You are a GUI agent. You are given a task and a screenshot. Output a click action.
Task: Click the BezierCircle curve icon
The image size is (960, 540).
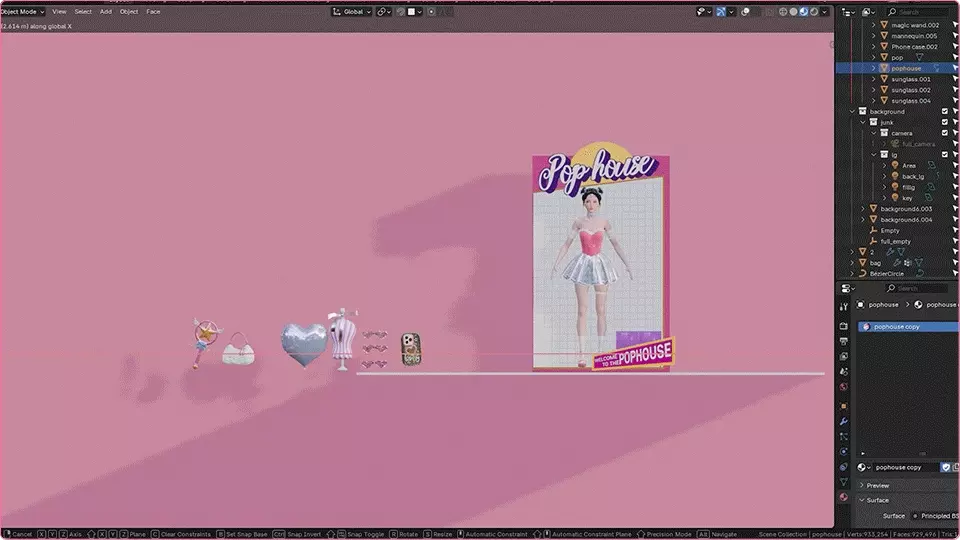point(863,274)
